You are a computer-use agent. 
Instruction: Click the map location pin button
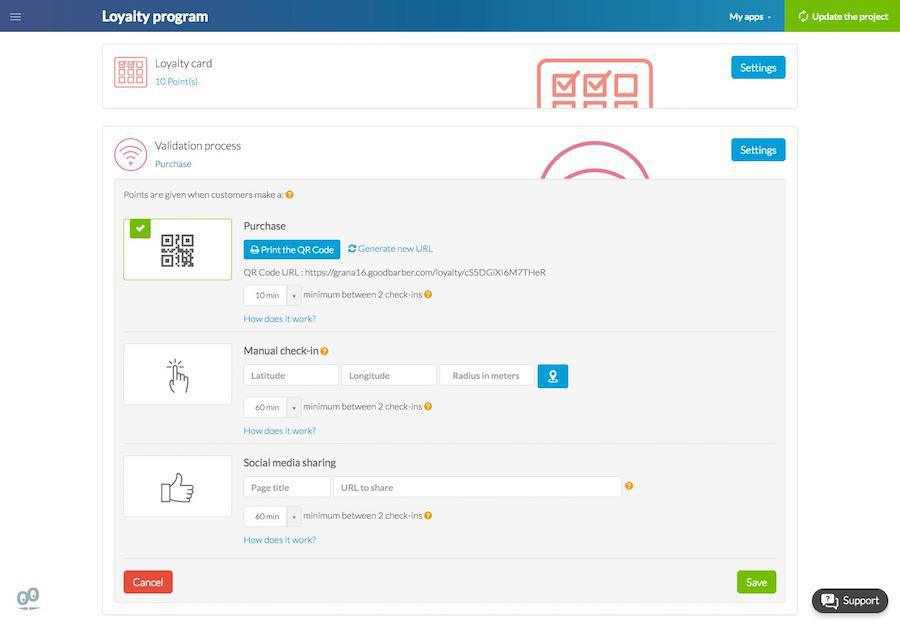click(x=552, y=376)
